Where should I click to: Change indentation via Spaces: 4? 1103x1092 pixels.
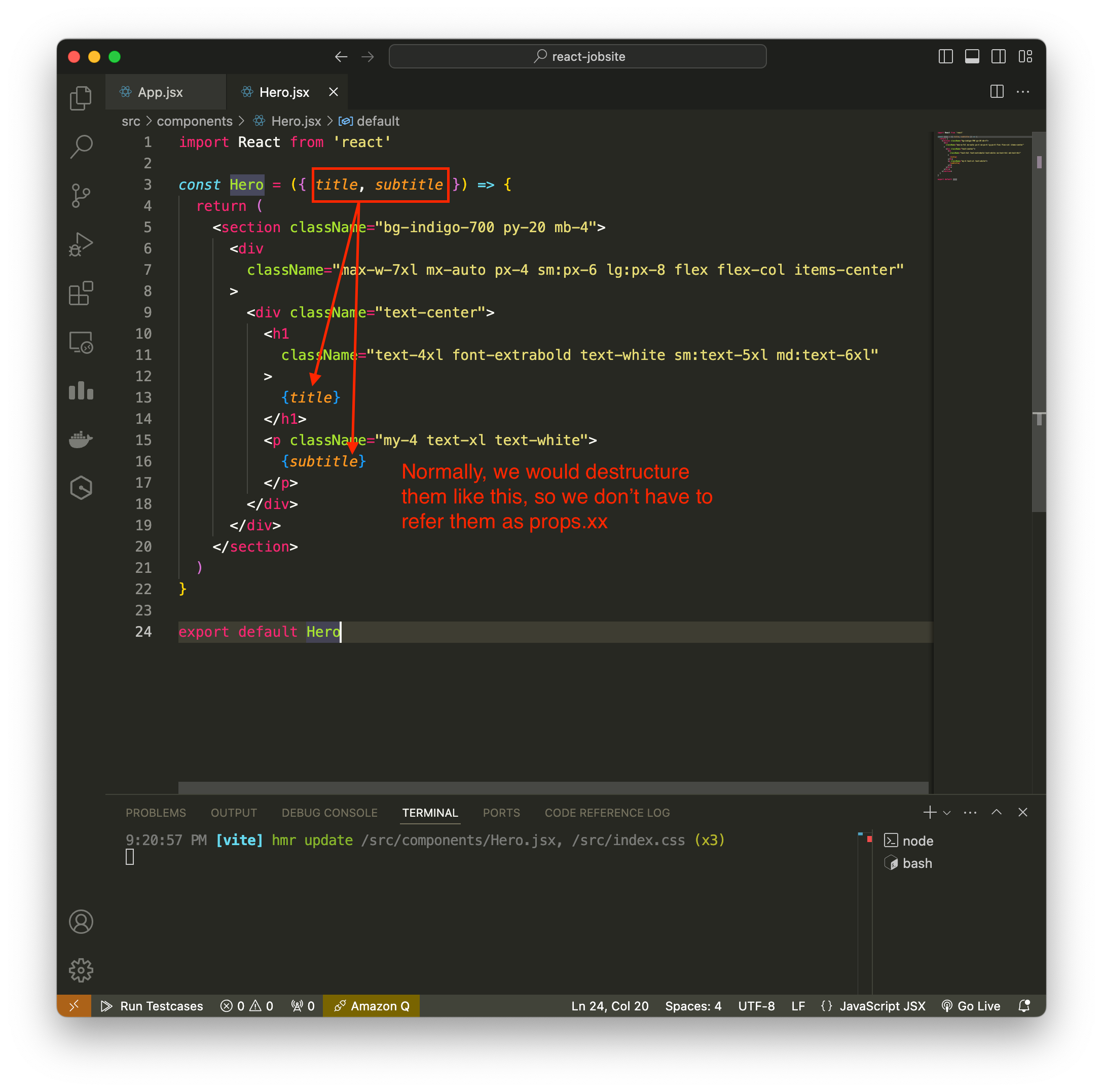693,1006
